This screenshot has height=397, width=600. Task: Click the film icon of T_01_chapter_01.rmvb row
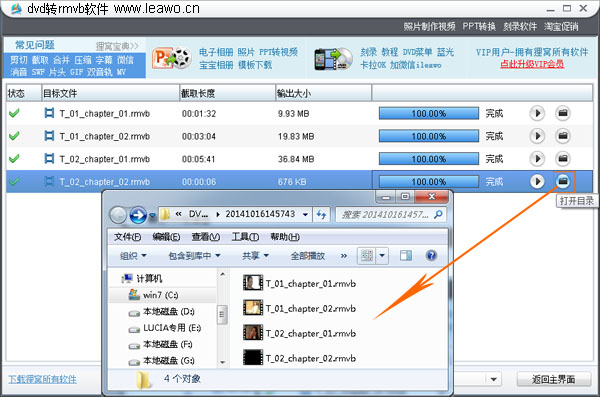(49, 113)
